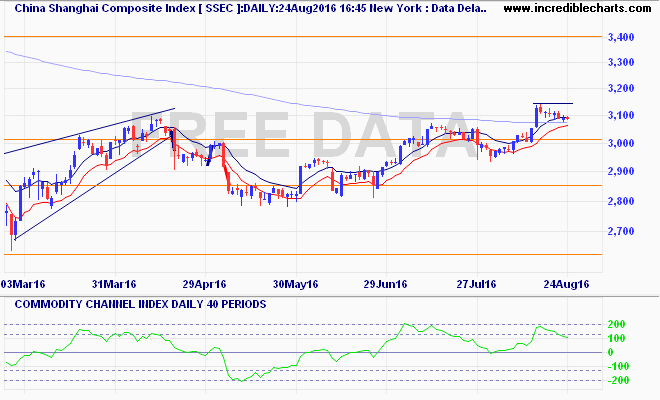The width and height of the screenshot is (660, 400).
Task: Click the 2,800 price axis label
Action: point(621,201)
